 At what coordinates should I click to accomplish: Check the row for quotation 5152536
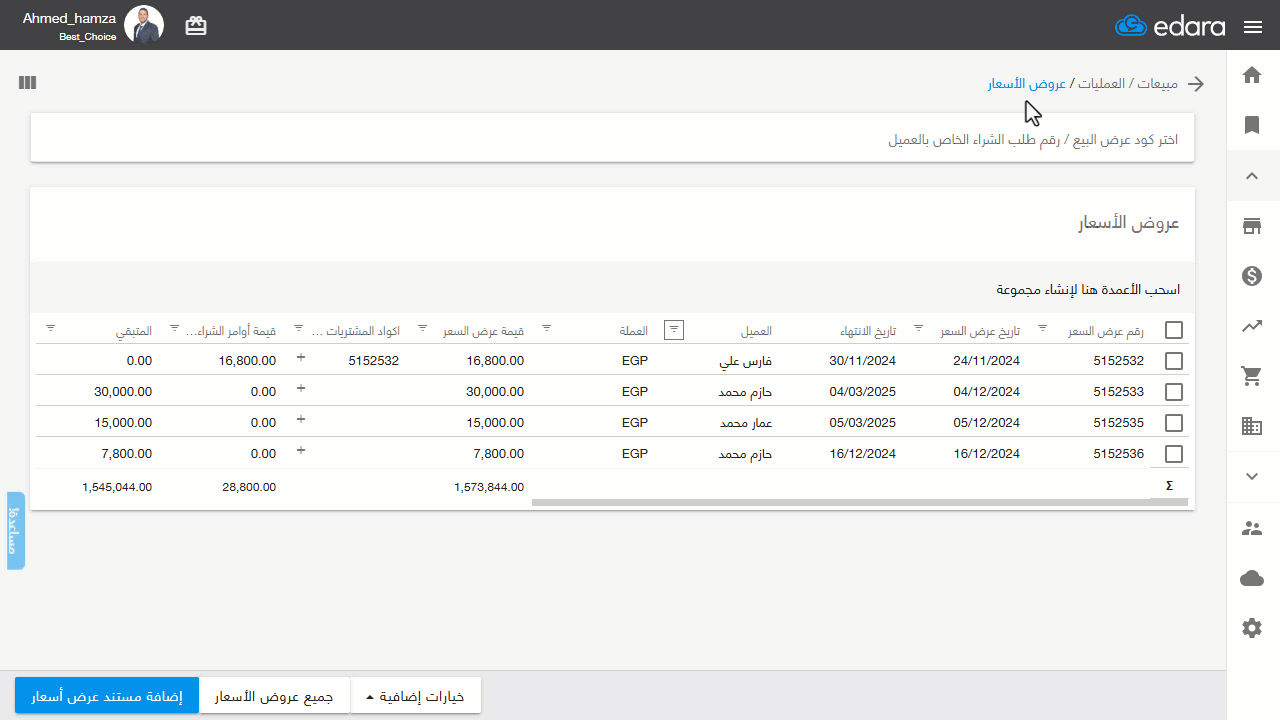[1174, 454]
